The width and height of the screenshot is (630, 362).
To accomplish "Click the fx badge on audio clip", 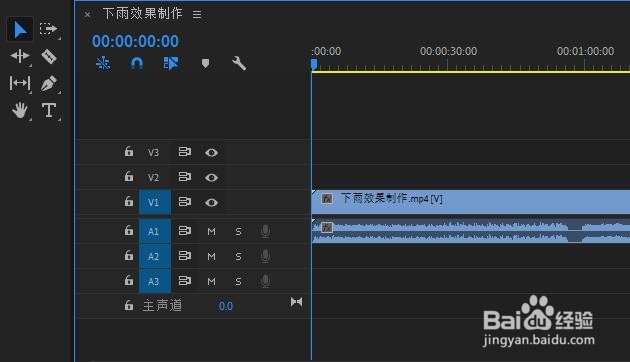I will click(x=327, y=227).
